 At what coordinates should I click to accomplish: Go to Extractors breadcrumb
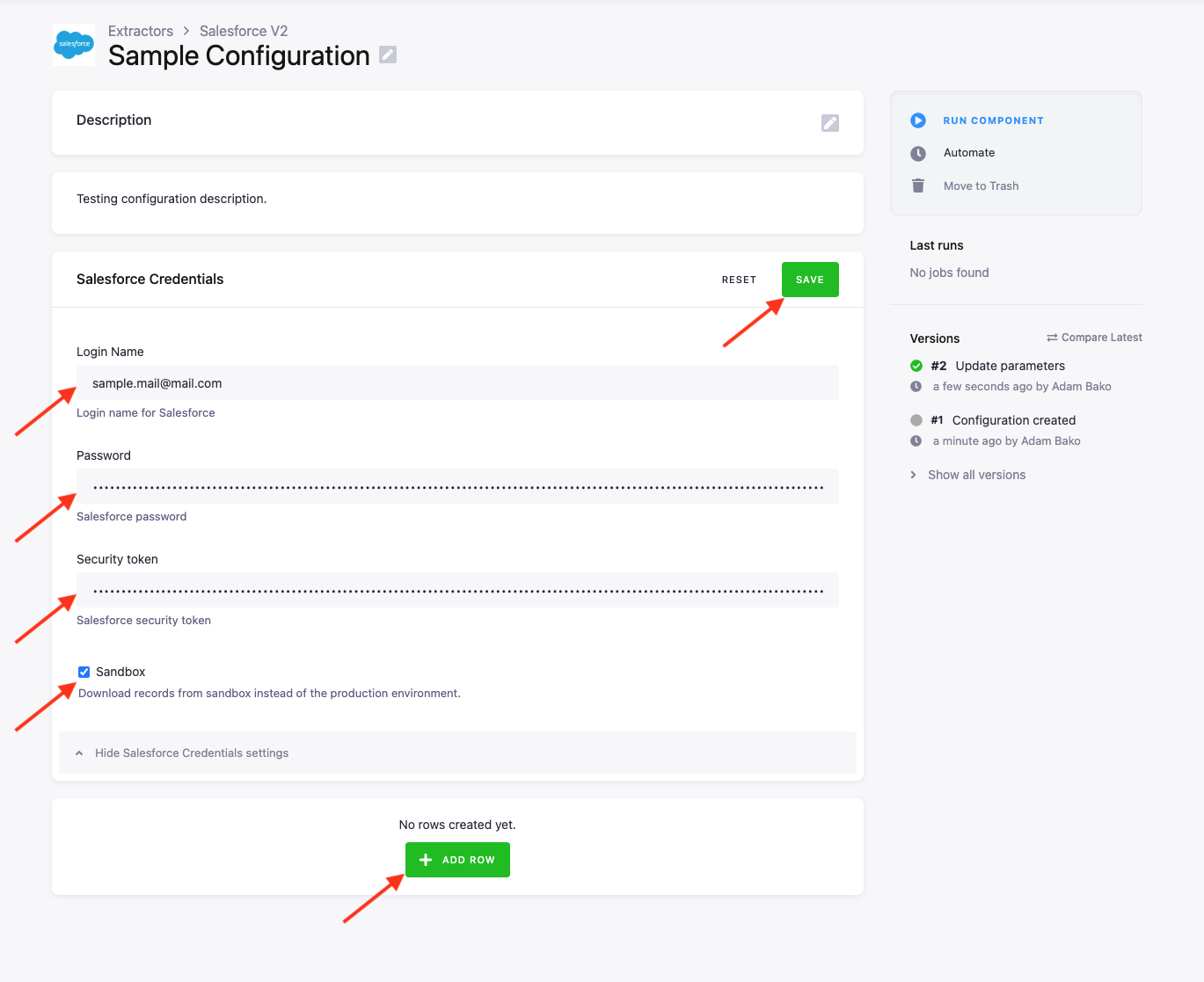tap(141, 31)
